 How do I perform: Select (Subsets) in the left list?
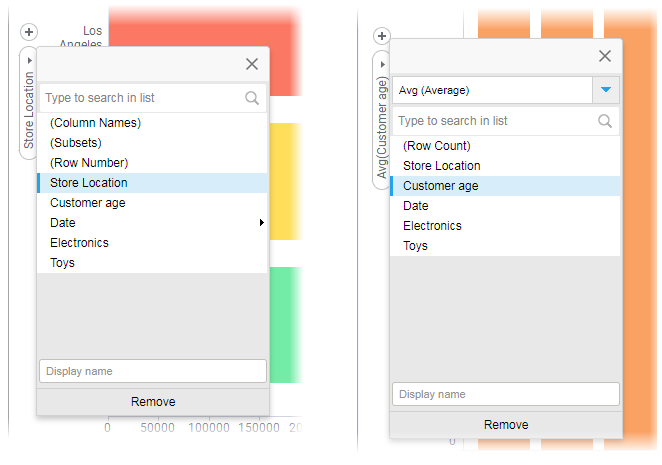[x=76, y=143]
